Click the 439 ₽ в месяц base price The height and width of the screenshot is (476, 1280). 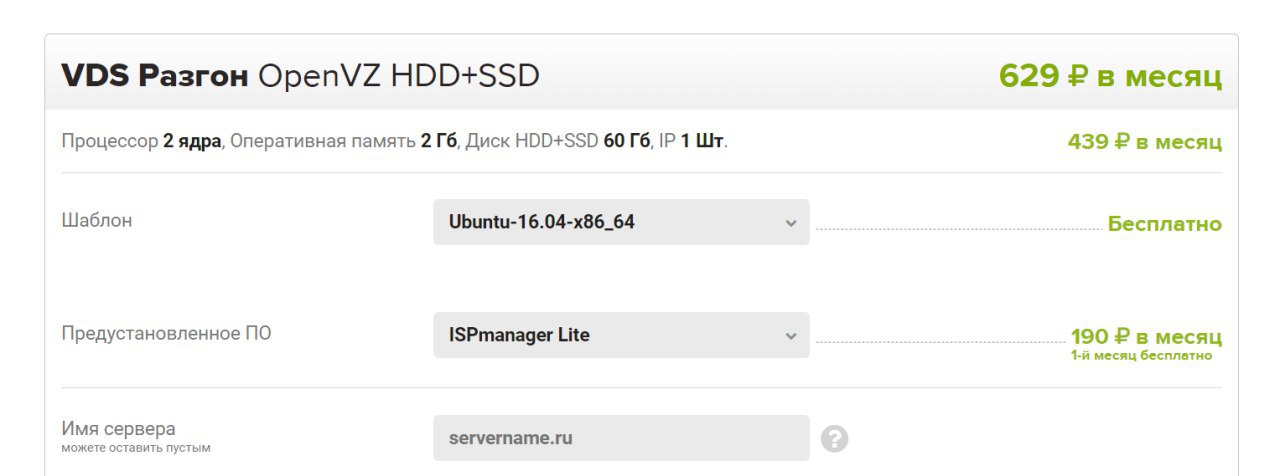[1145, 142]
